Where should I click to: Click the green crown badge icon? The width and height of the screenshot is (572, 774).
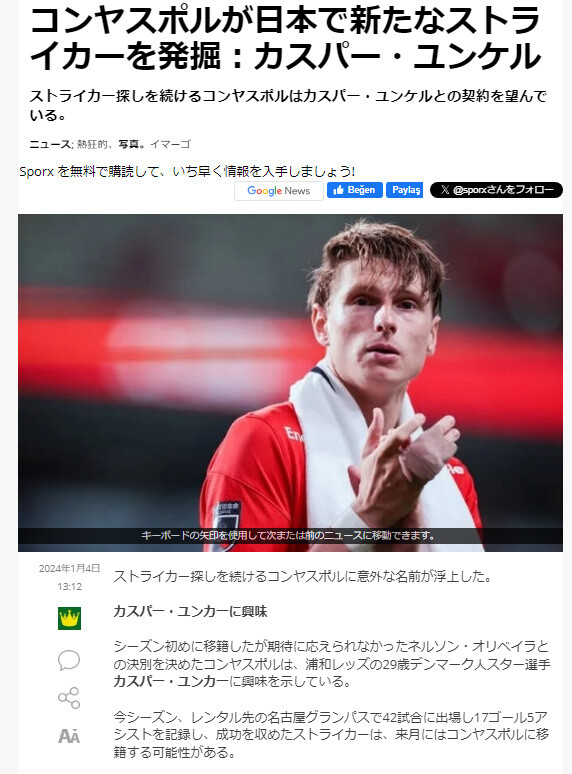pyautogui.click(x=69, y=619)
